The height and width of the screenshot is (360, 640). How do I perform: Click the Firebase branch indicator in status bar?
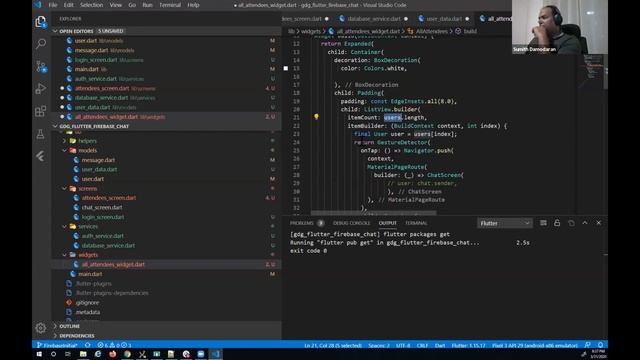point(57,345)
